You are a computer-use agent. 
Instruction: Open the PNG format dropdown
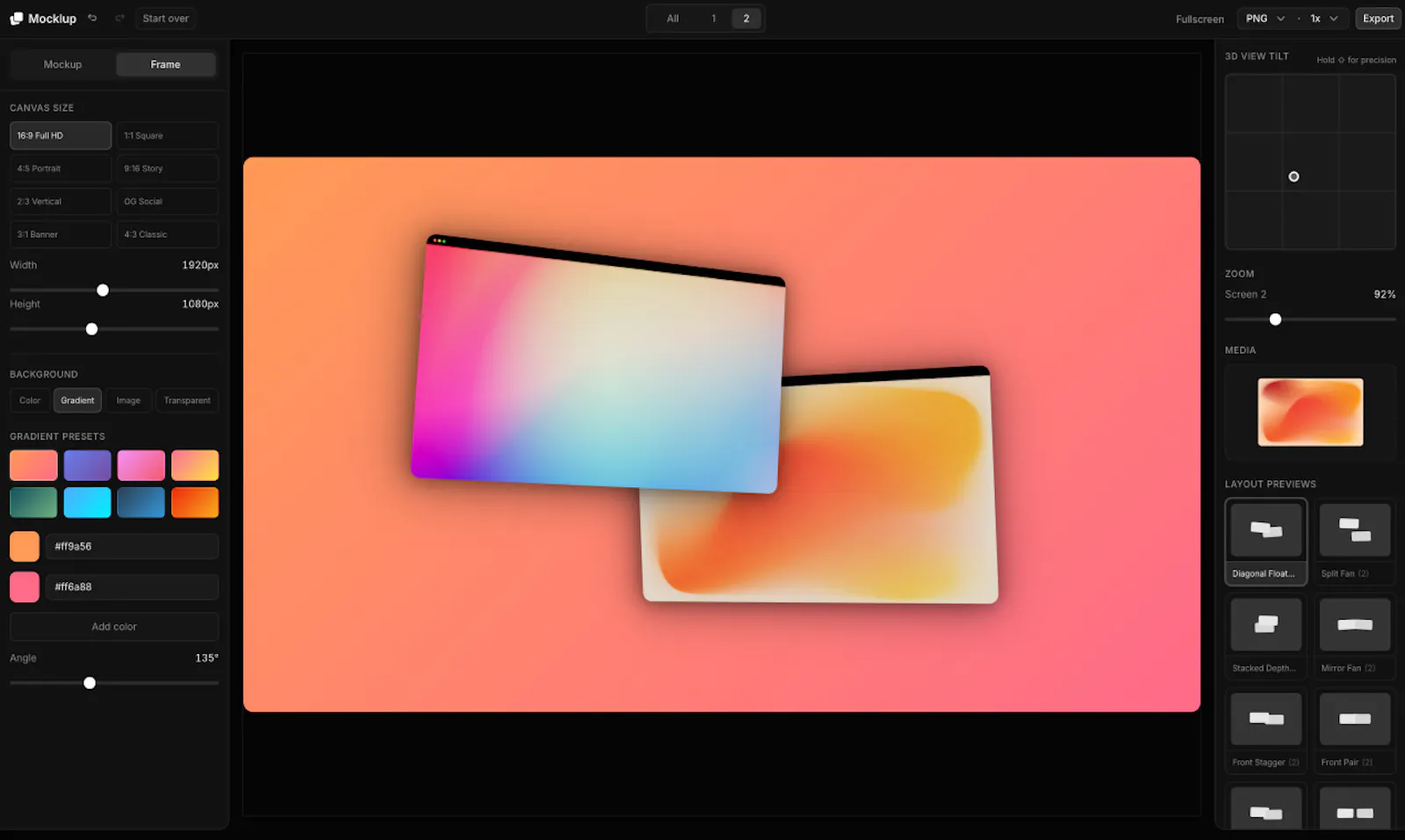tap(1265, 18)
